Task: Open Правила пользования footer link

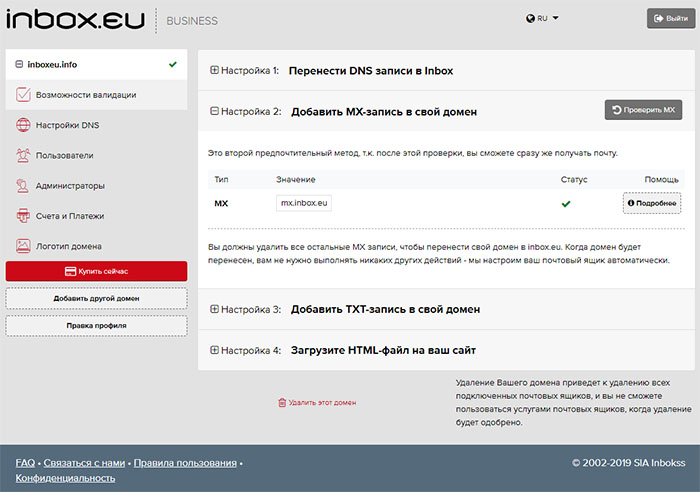Action: 185,463
